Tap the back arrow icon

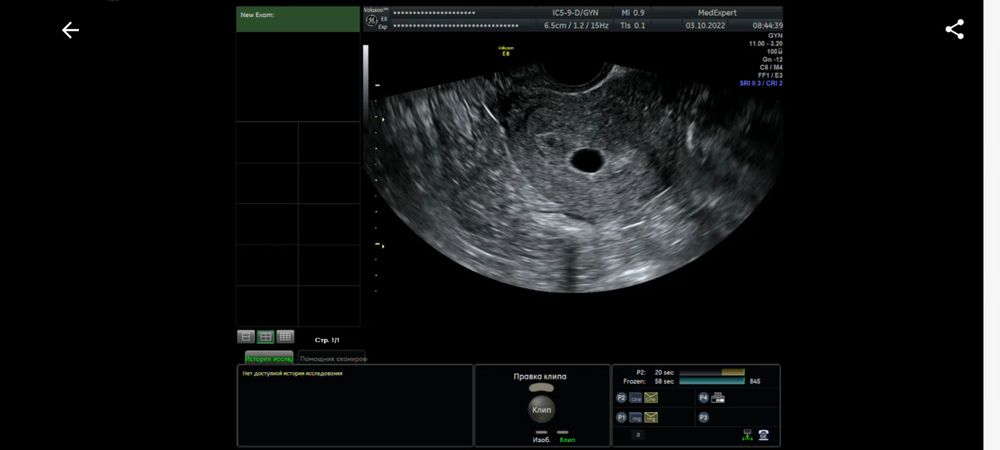click(x=70, y=30)
